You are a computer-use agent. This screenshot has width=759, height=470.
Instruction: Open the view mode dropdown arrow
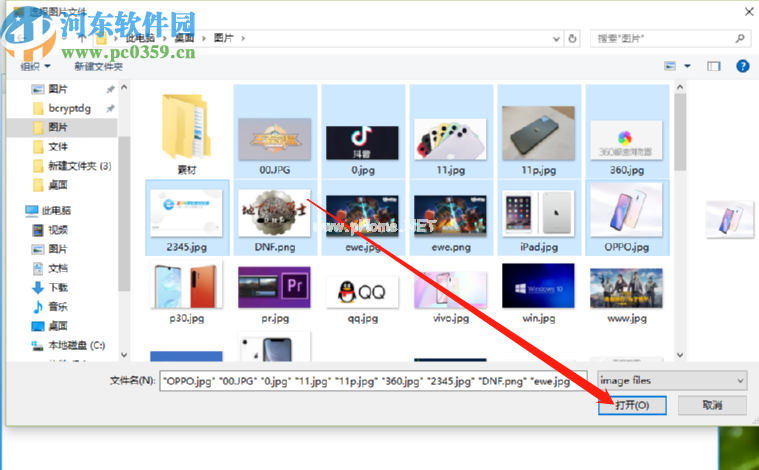(x=687, y=66)
